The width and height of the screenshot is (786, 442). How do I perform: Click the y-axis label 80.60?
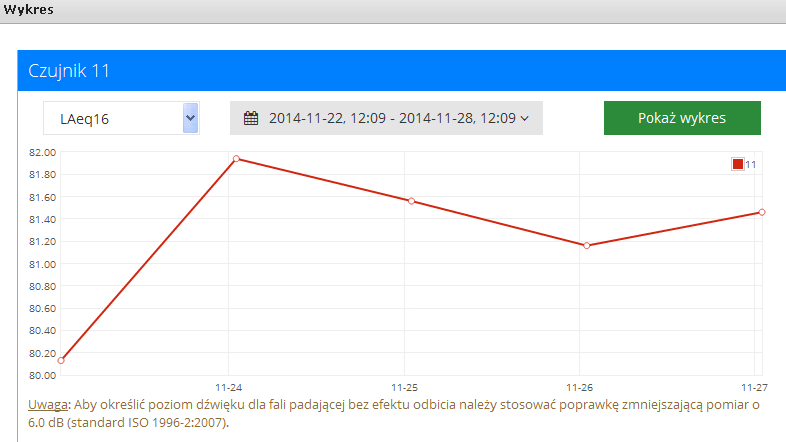(x=43, y=309)
